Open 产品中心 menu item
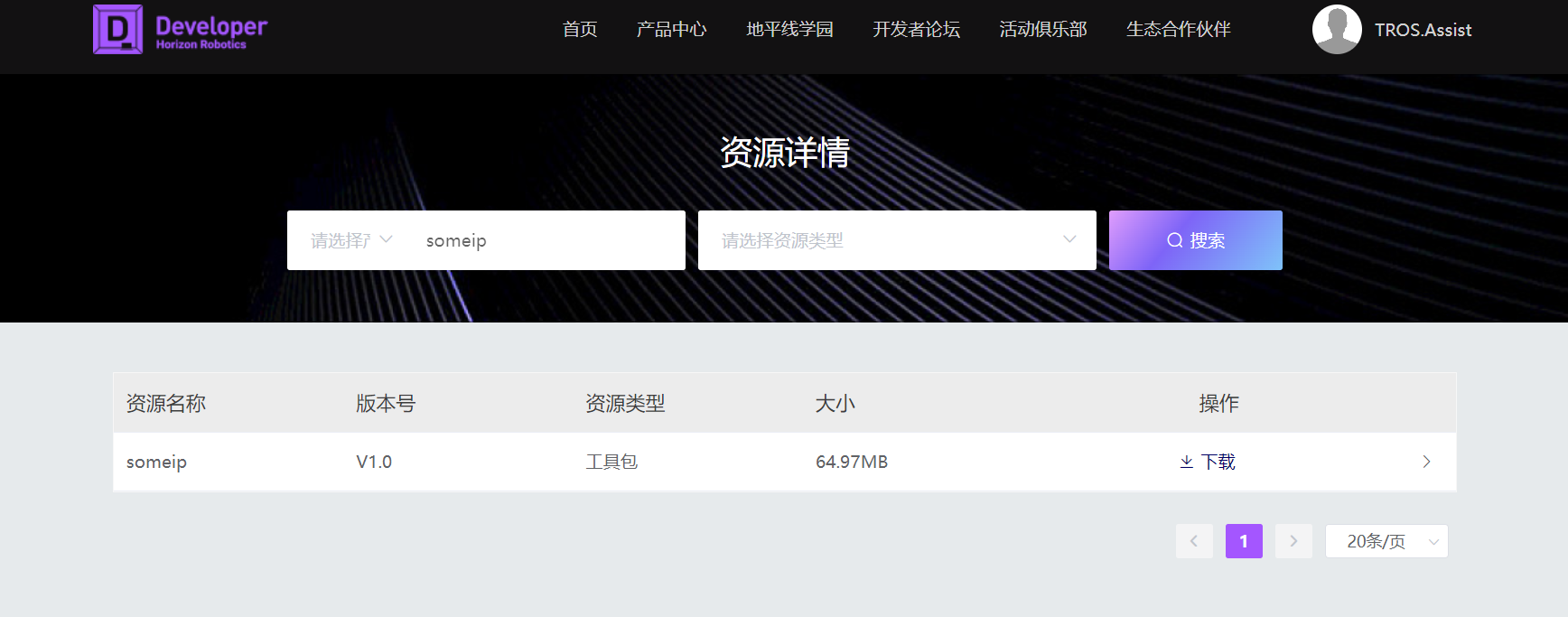 671,30
